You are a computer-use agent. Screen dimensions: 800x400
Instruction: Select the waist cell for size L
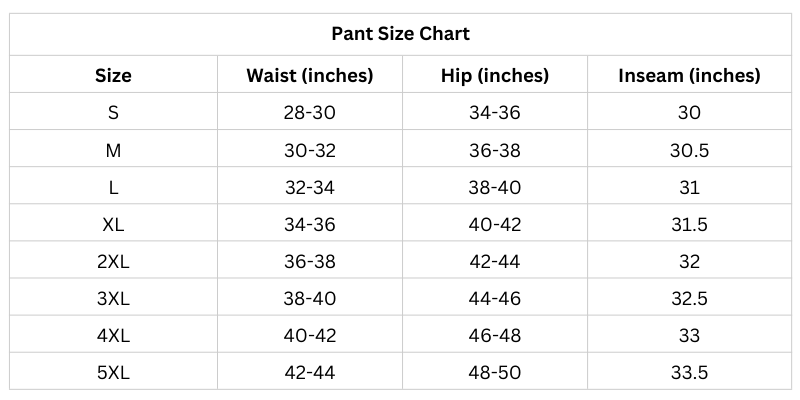click(310, 188)
